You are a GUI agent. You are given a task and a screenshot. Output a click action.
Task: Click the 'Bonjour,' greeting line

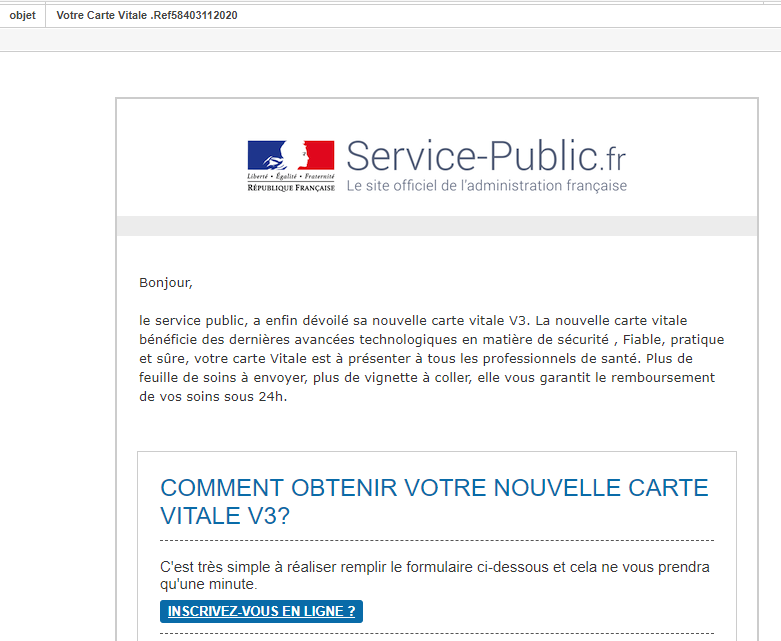tap(166, 283)
